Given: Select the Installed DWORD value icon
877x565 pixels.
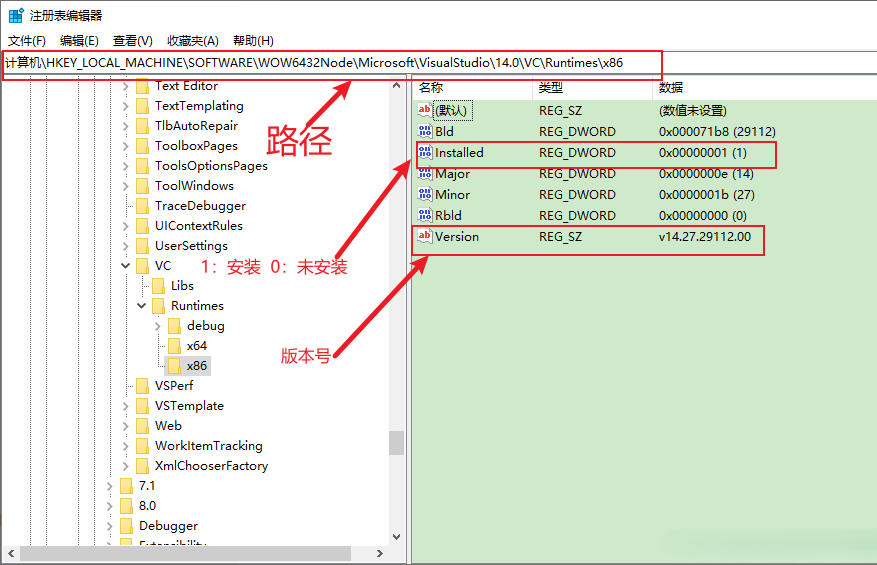Looking at the screenshot, I should [x=425, y=152].
